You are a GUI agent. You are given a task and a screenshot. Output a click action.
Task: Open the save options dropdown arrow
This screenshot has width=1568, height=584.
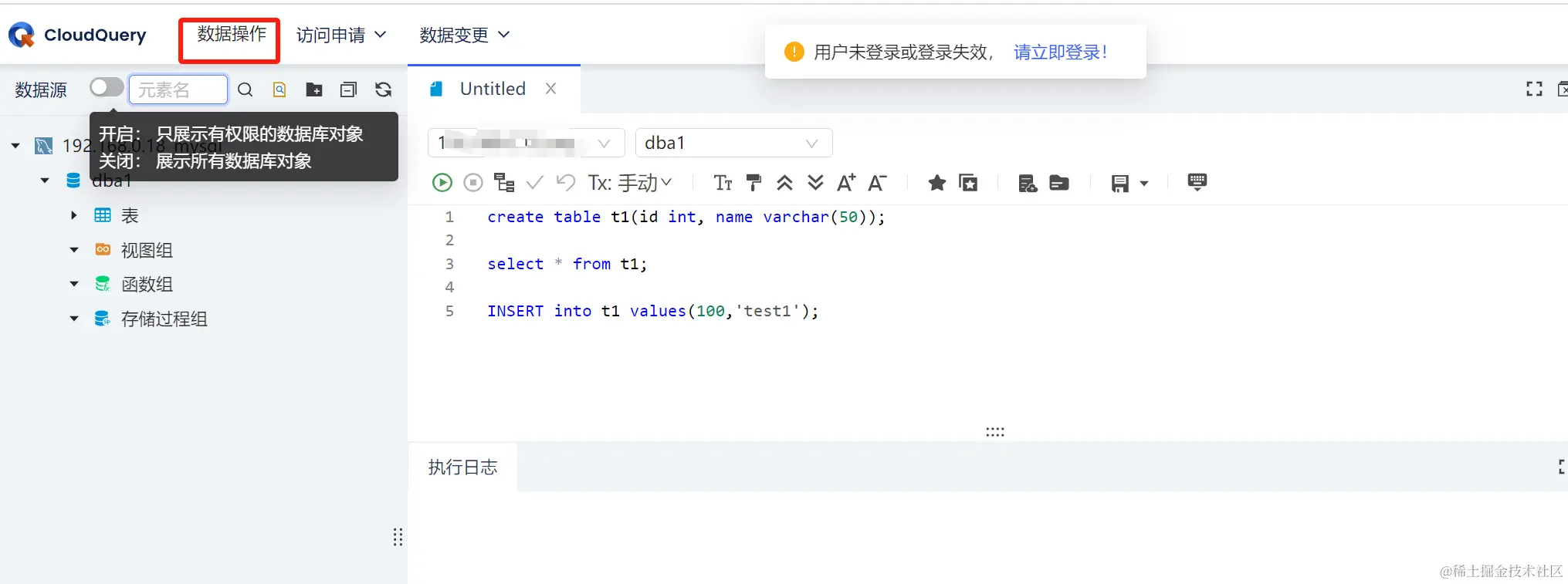1144,184
